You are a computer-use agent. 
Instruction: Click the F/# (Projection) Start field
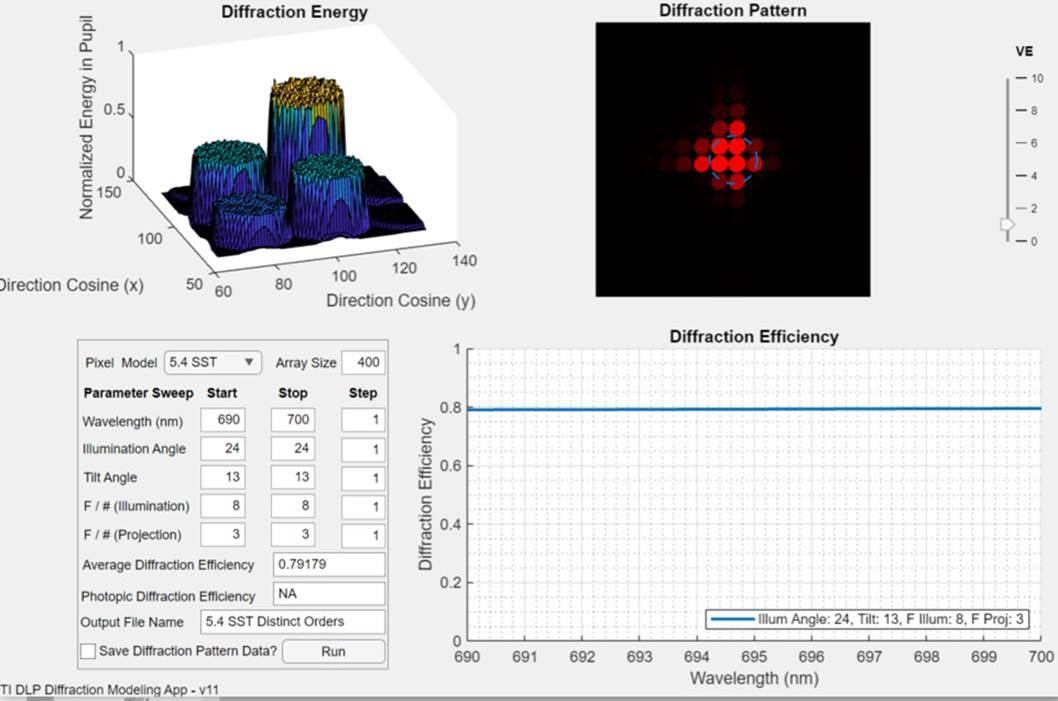(221, 534)
